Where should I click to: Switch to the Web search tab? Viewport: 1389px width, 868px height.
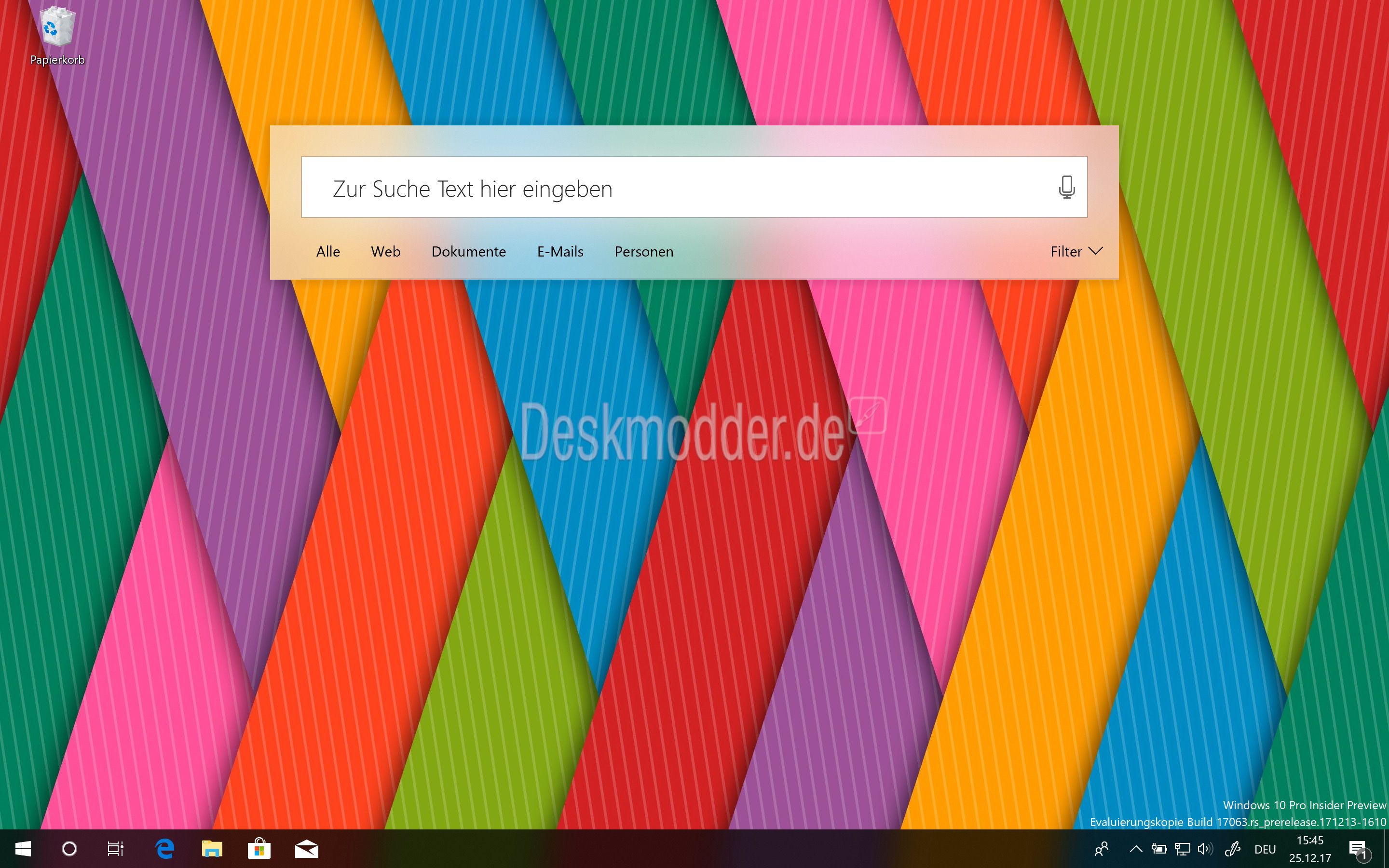[x=386, y=251]
